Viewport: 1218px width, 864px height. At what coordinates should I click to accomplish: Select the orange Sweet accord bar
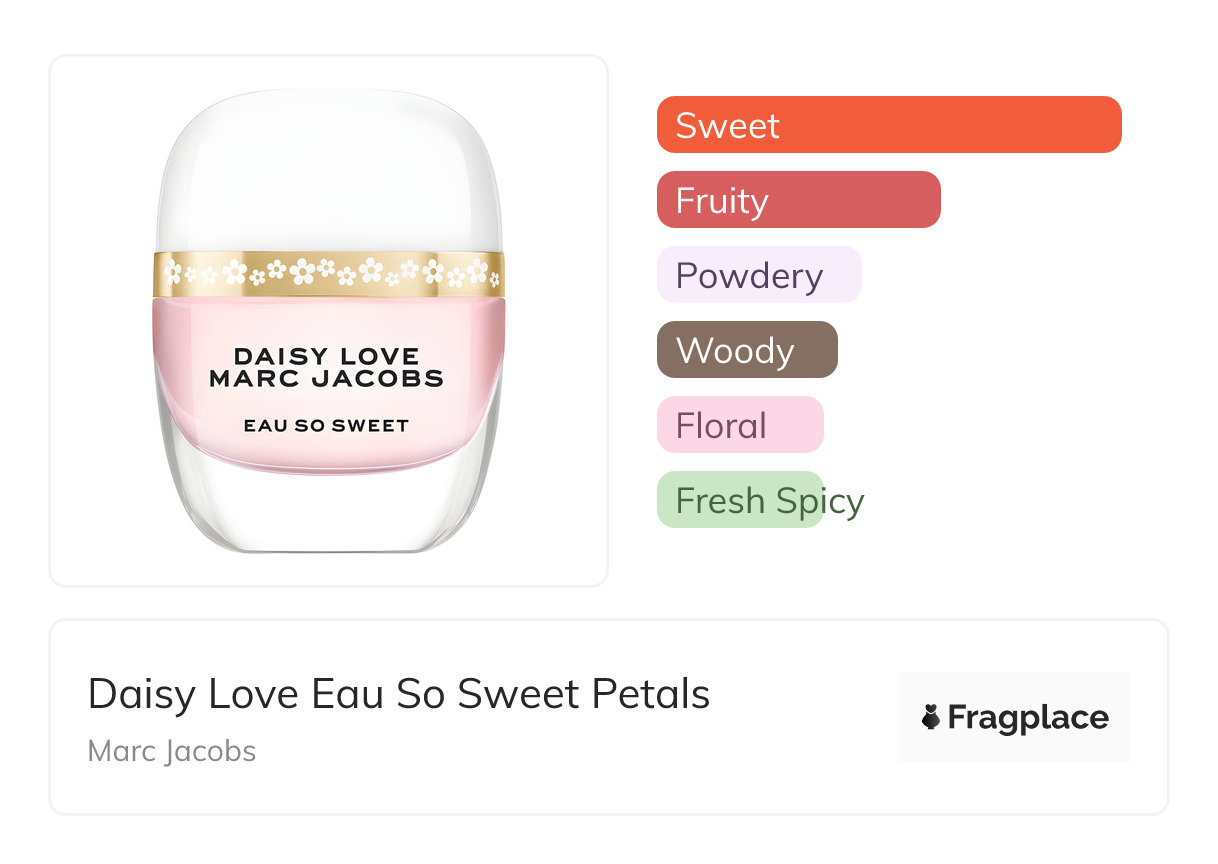(x=889, y=125)
